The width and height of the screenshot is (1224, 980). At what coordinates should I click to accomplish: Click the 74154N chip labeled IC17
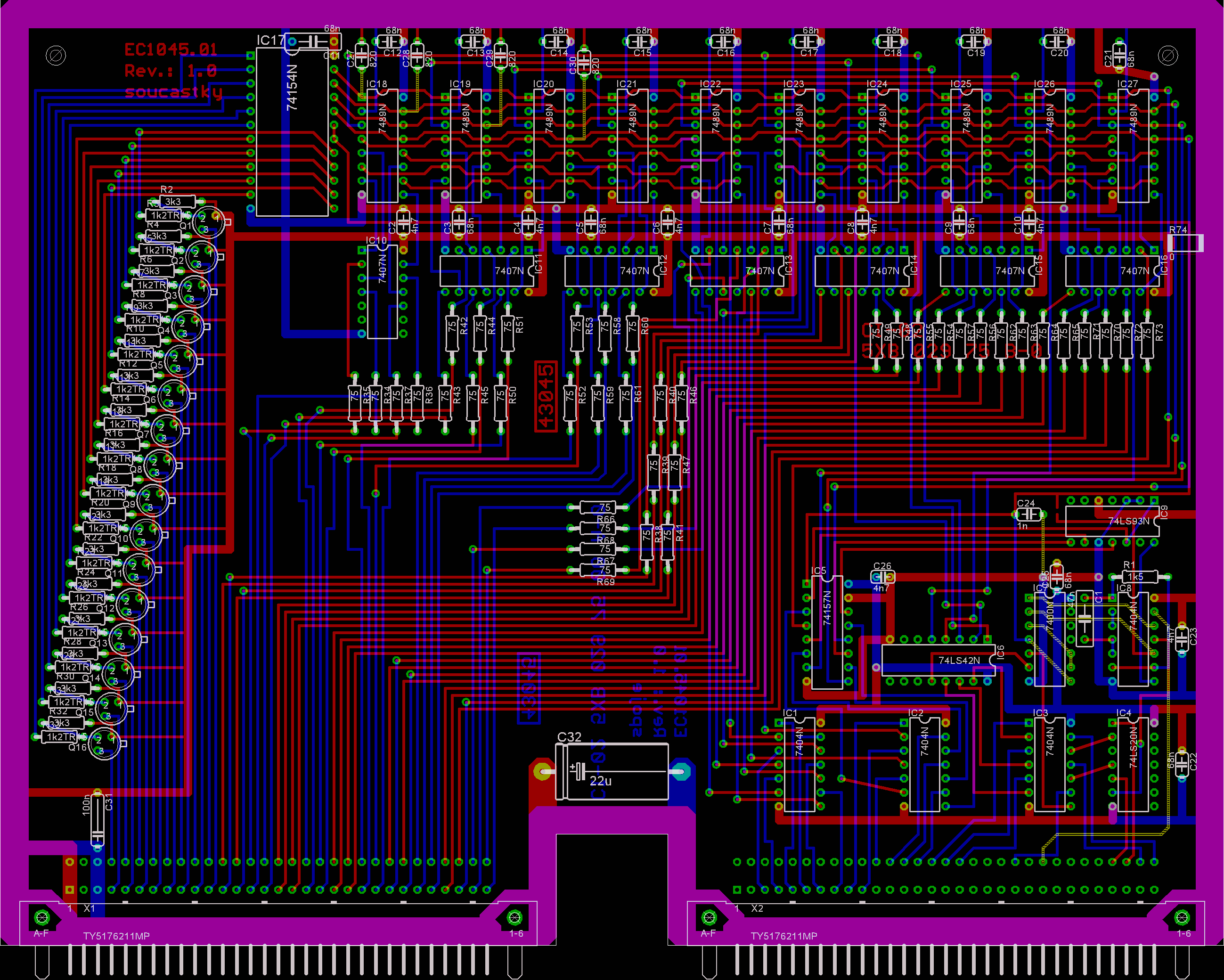(x=292, y=132)
